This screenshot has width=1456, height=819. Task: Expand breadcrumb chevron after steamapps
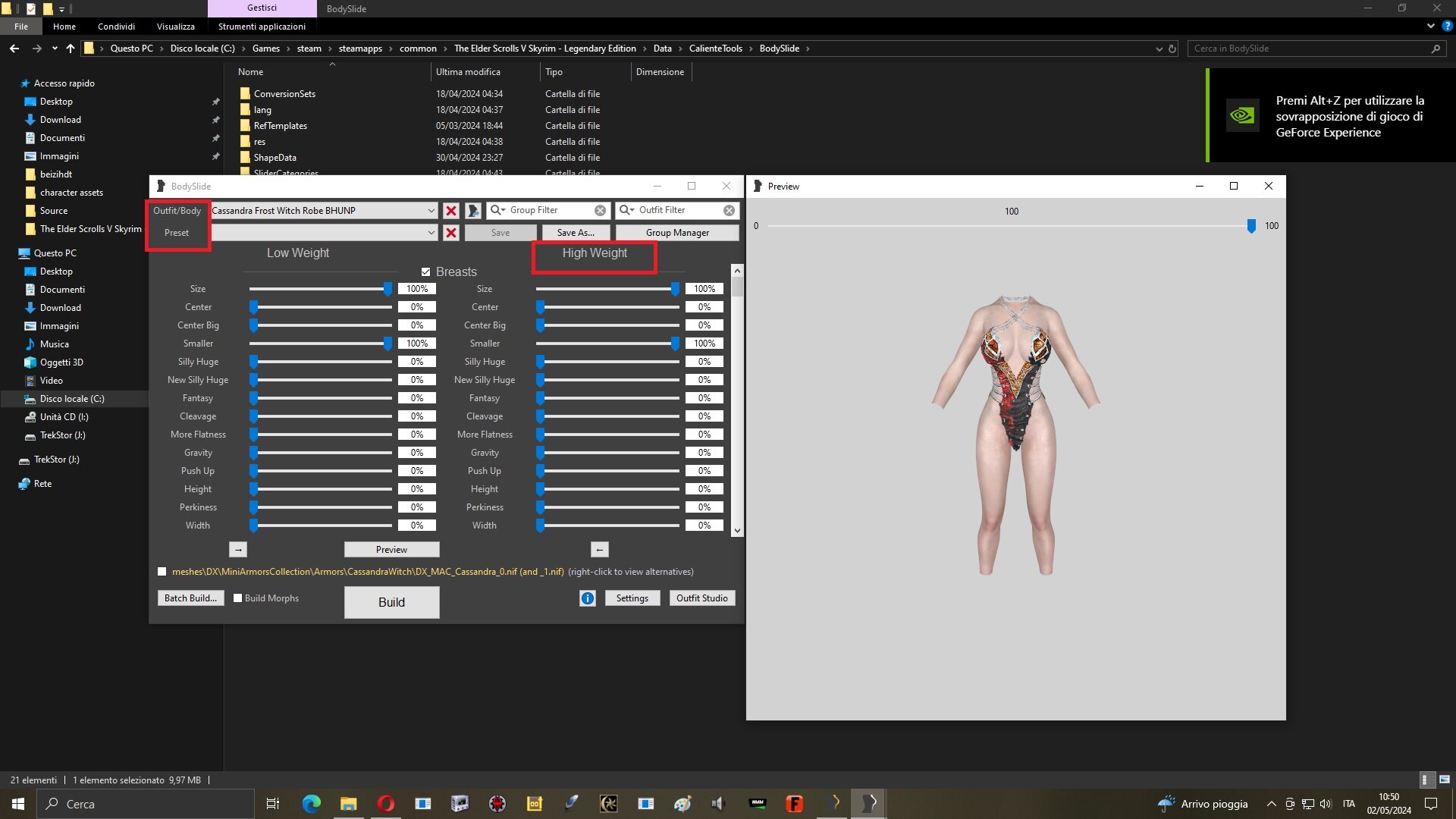[x=391, y=49]
